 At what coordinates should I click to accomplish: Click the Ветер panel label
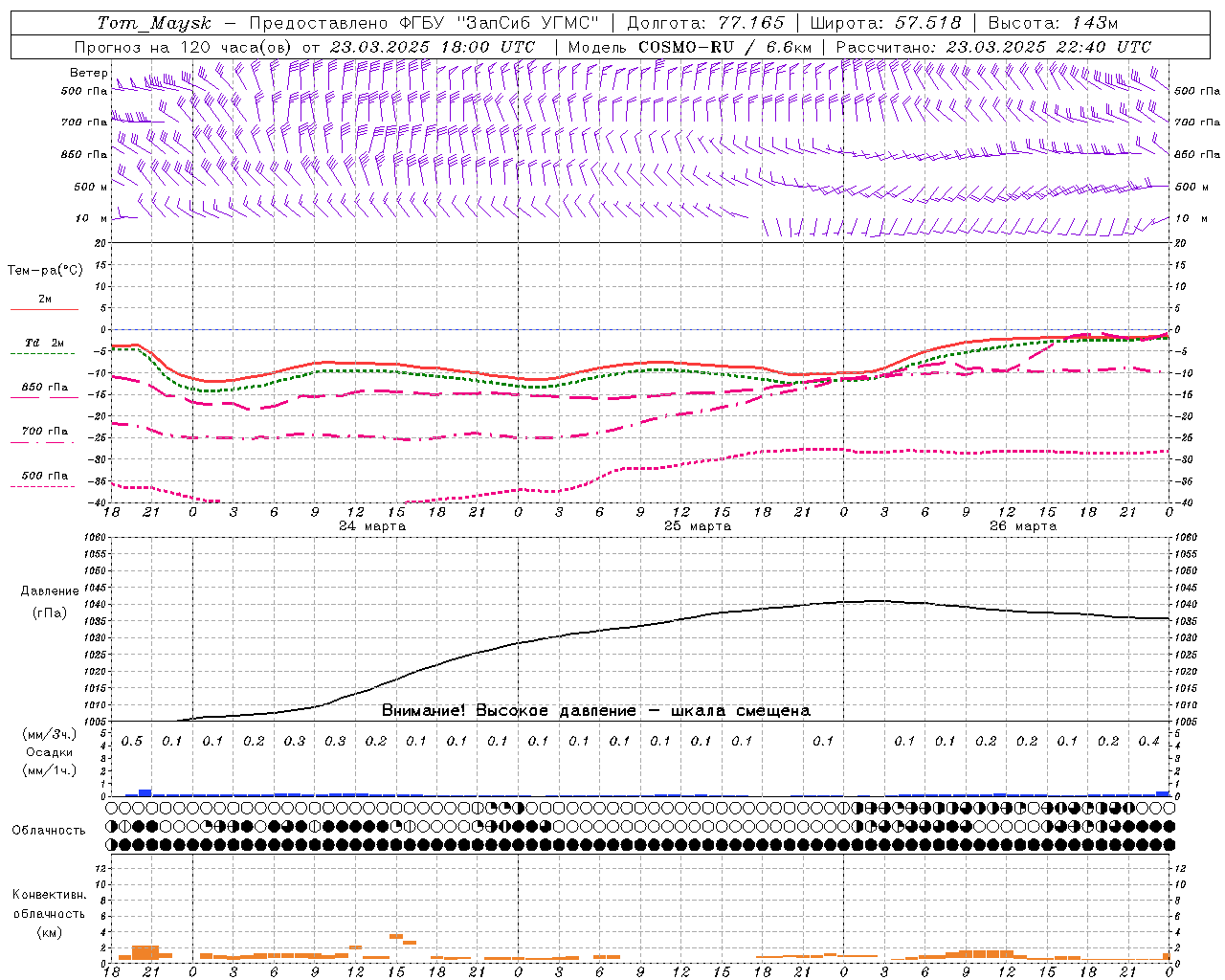click(x=88, y=73)
